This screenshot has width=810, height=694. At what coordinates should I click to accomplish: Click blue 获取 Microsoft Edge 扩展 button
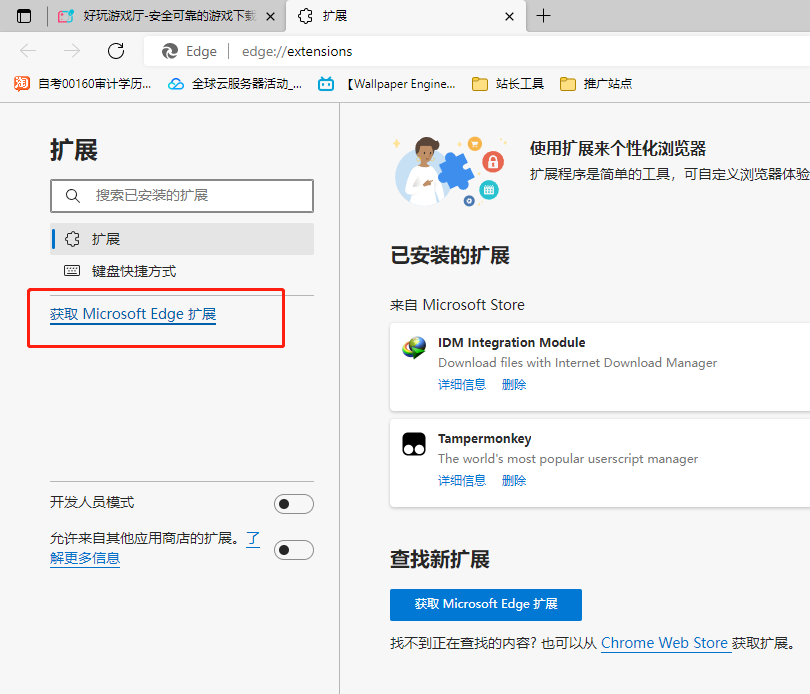click(486, 605)
